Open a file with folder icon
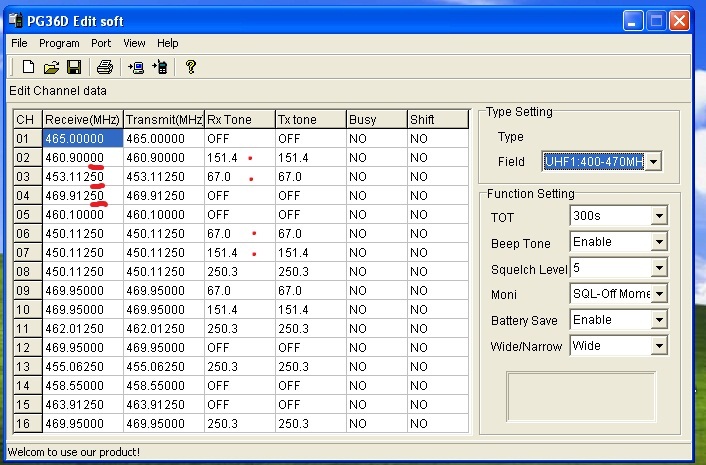The width and height of the screenshot is (706, 465). pyautogui.click(x=51, y=67)
